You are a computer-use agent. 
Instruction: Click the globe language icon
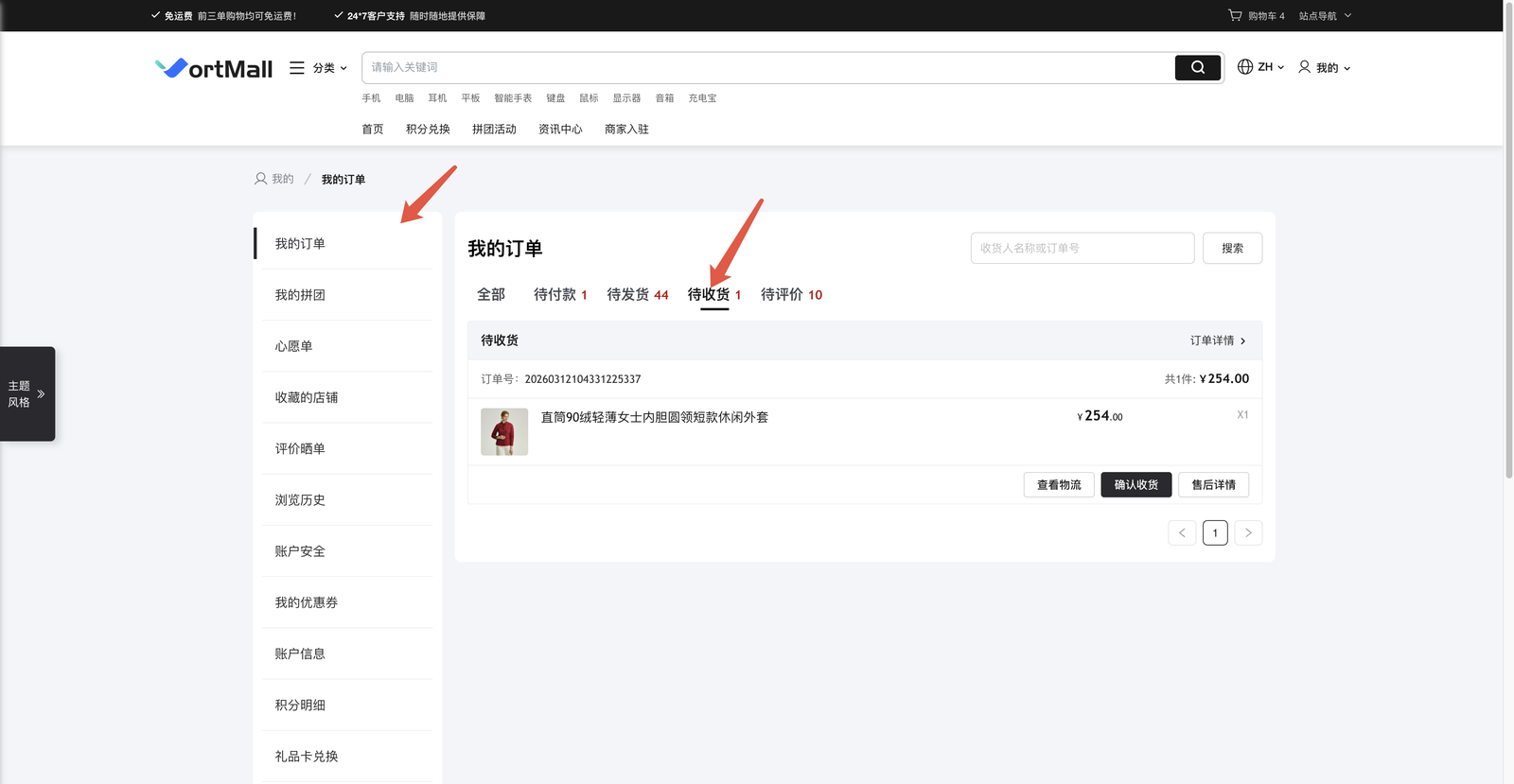coord(1245,67)
